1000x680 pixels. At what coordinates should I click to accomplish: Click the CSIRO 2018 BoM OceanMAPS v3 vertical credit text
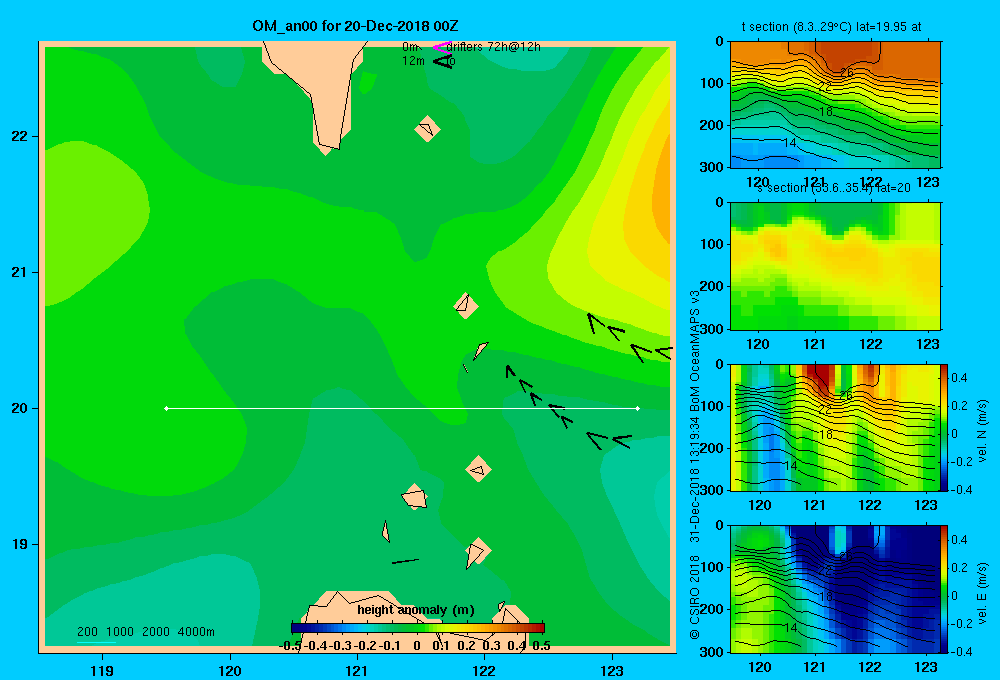click(x=695, y=464)
